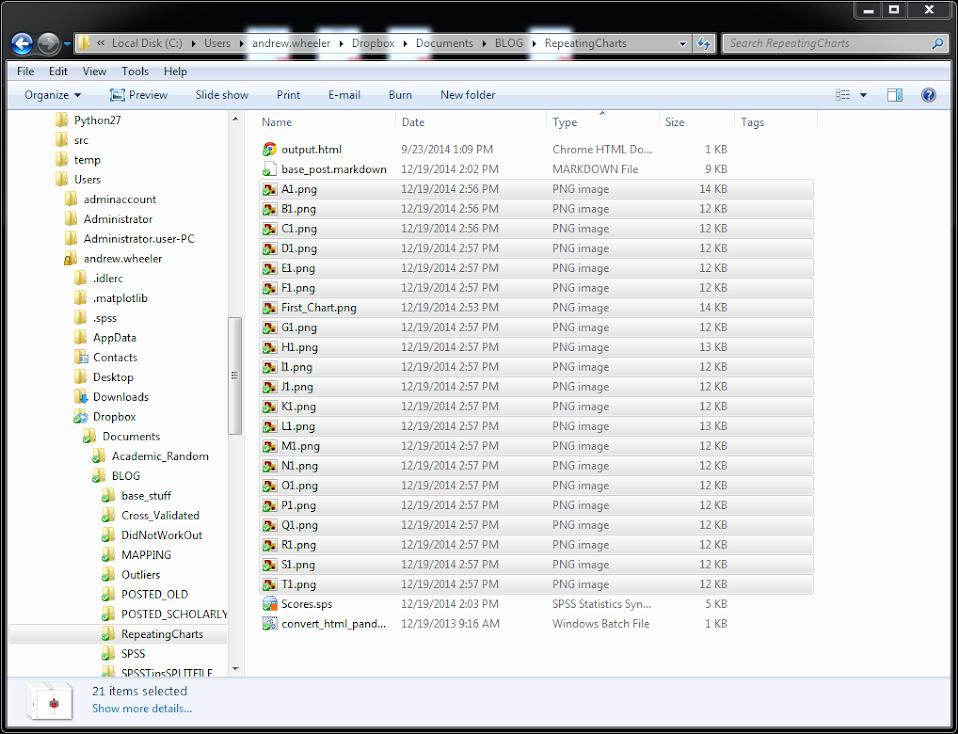Select the L1.png file name

click(x=298, y=426)
